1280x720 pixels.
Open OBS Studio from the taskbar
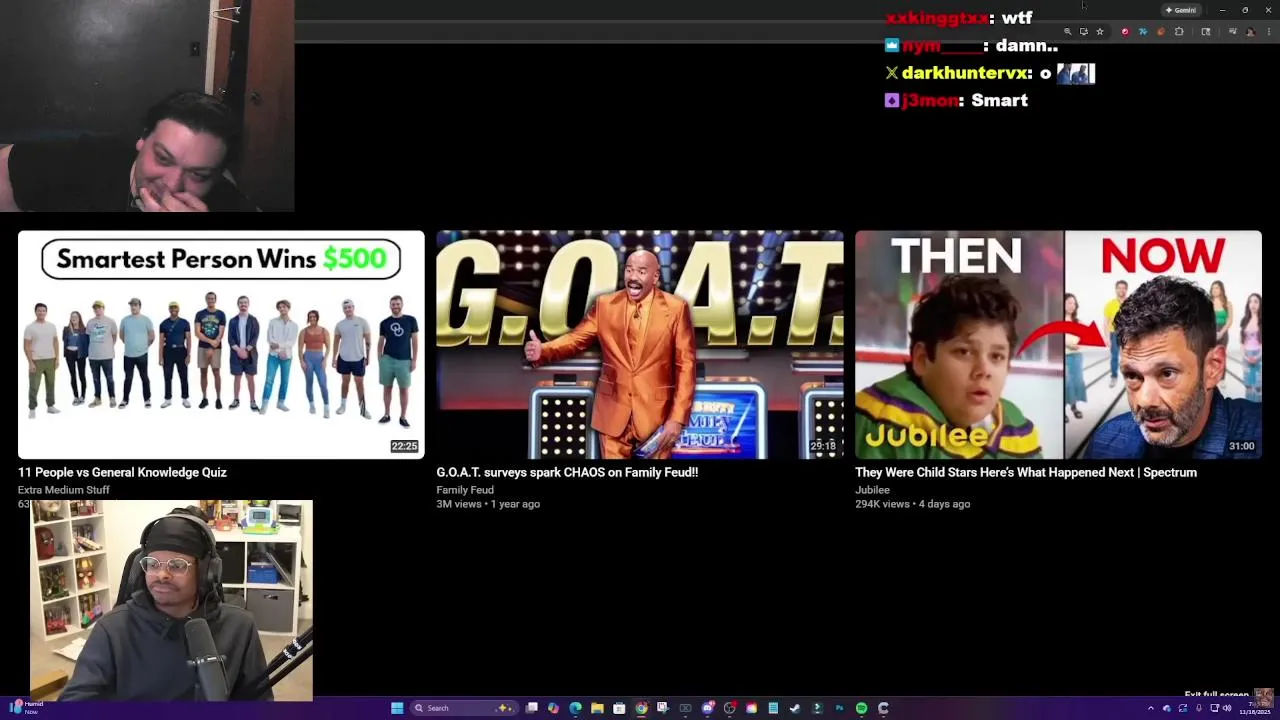pos(729,708)
